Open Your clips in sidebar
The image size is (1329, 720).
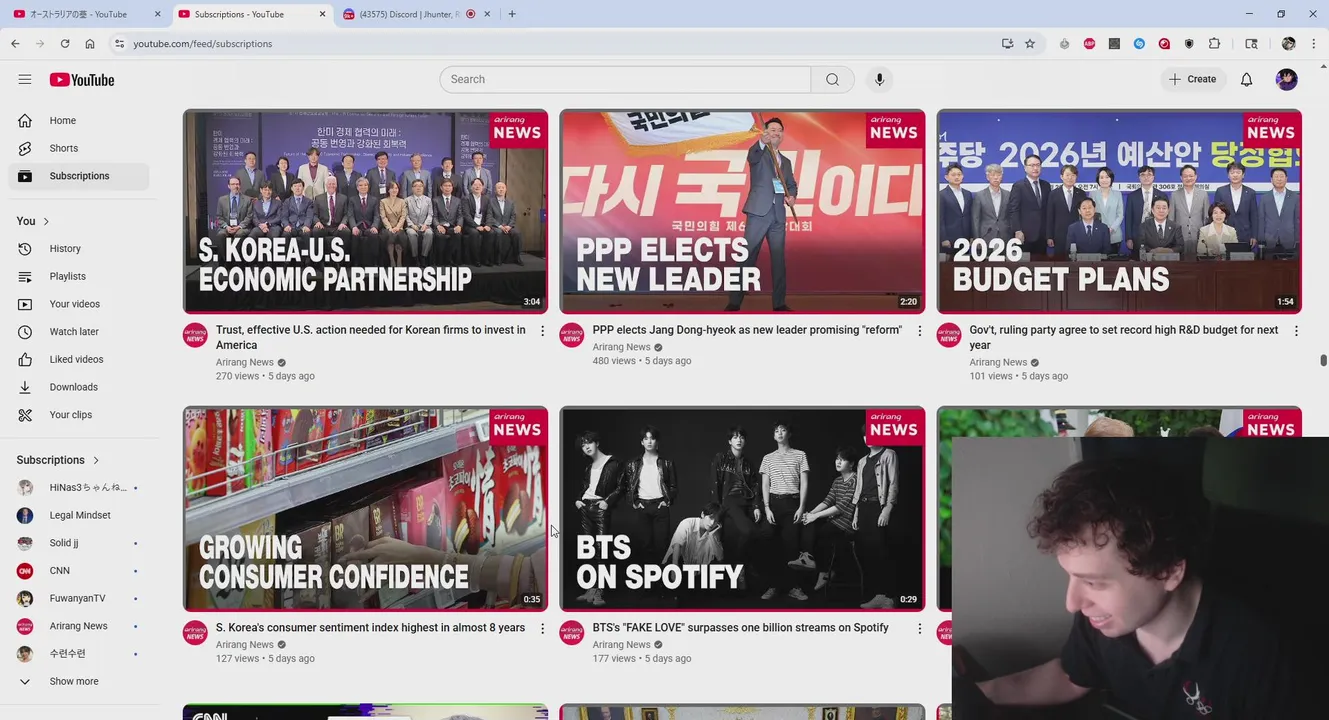point(79,414)
